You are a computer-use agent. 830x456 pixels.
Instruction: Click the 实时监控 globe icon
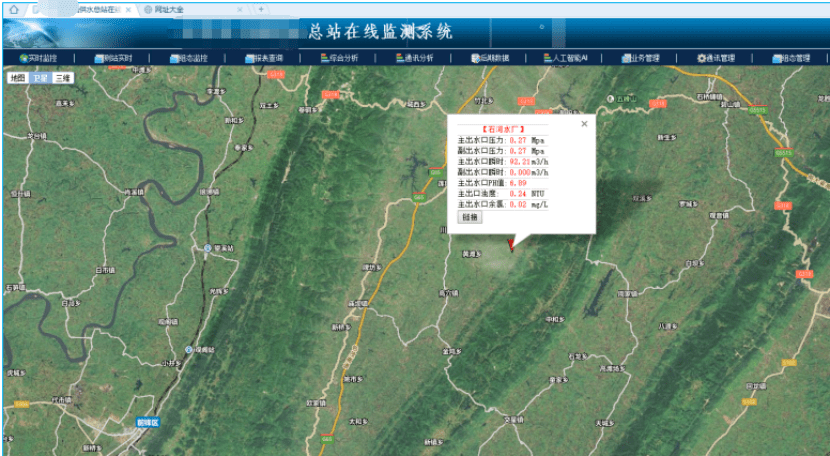tap(23, 59)
